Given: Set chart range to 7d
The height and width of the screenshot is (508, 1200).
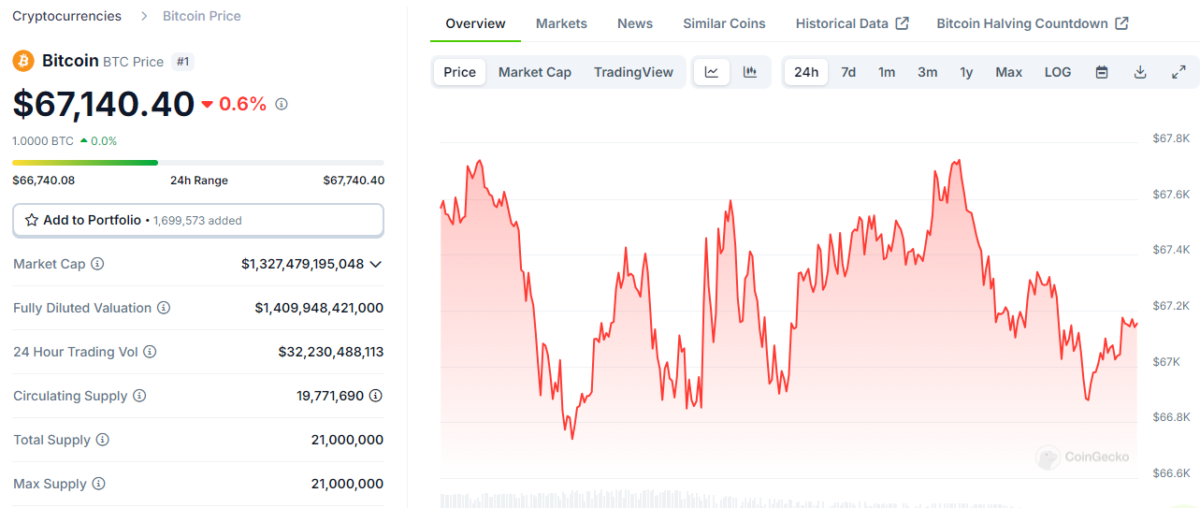Looking at the screenshot, I should (848, 72).
